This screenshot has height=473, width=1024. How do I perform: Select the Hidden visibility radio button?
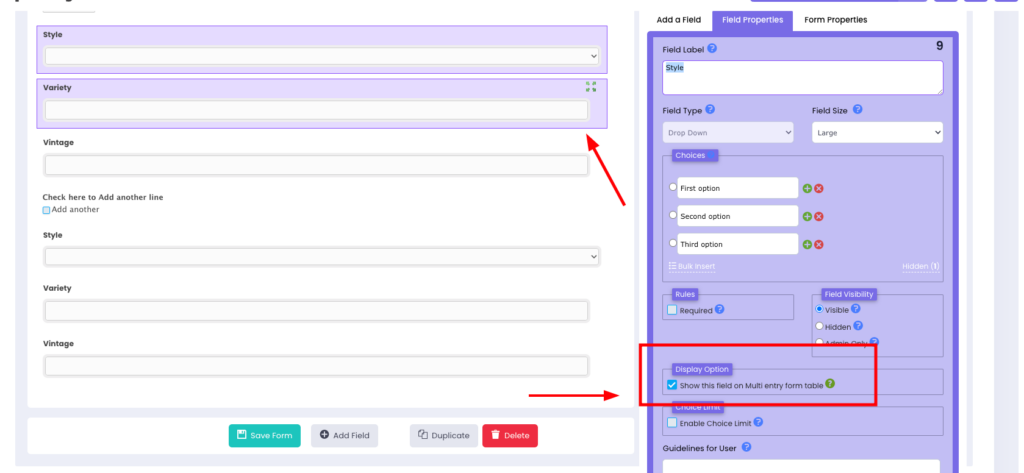pyautogui.click(x=820, y=326)
